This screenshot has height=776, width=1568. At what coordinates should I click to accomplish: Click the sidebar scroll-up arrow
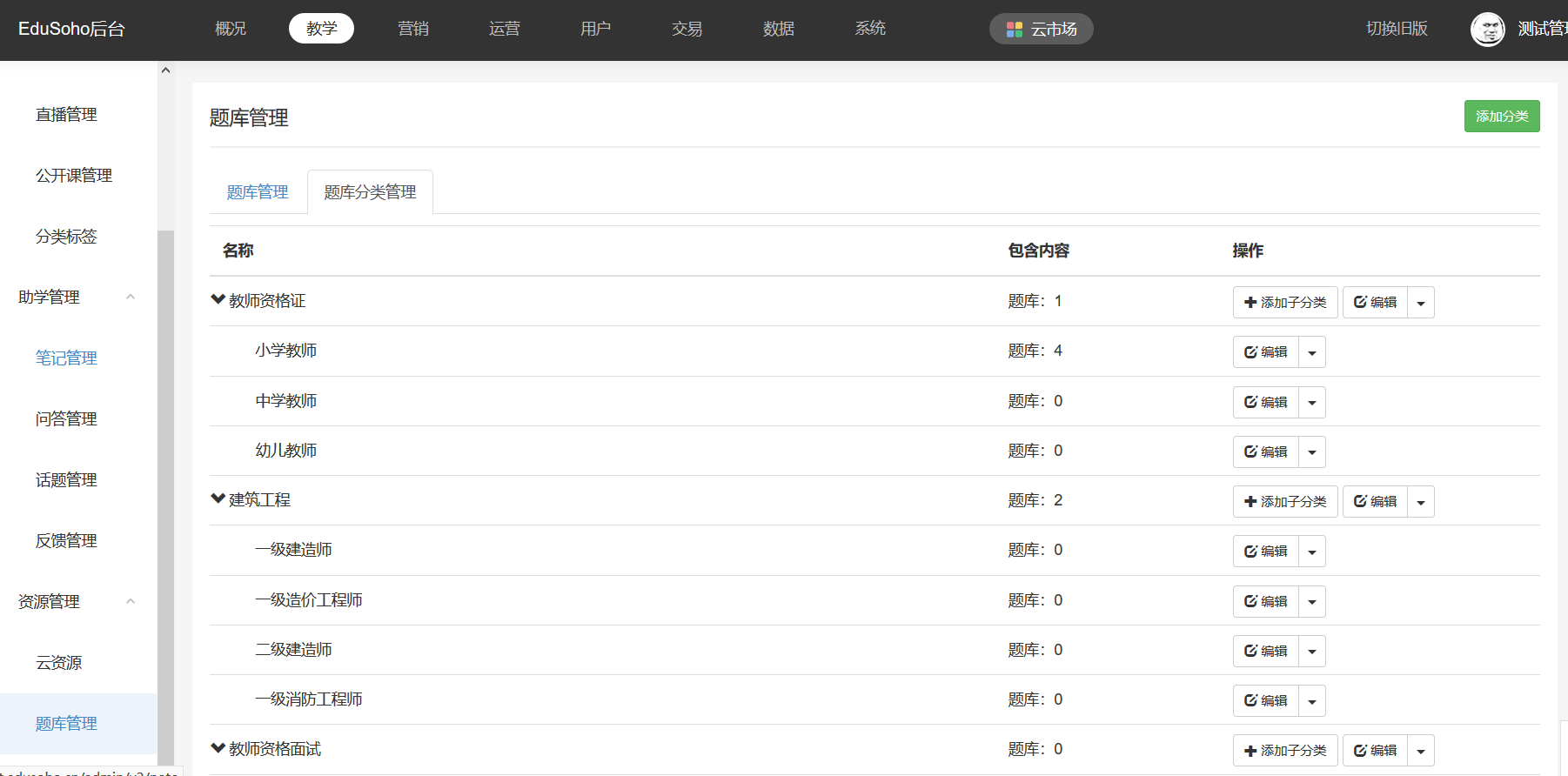tap(165, 70)
